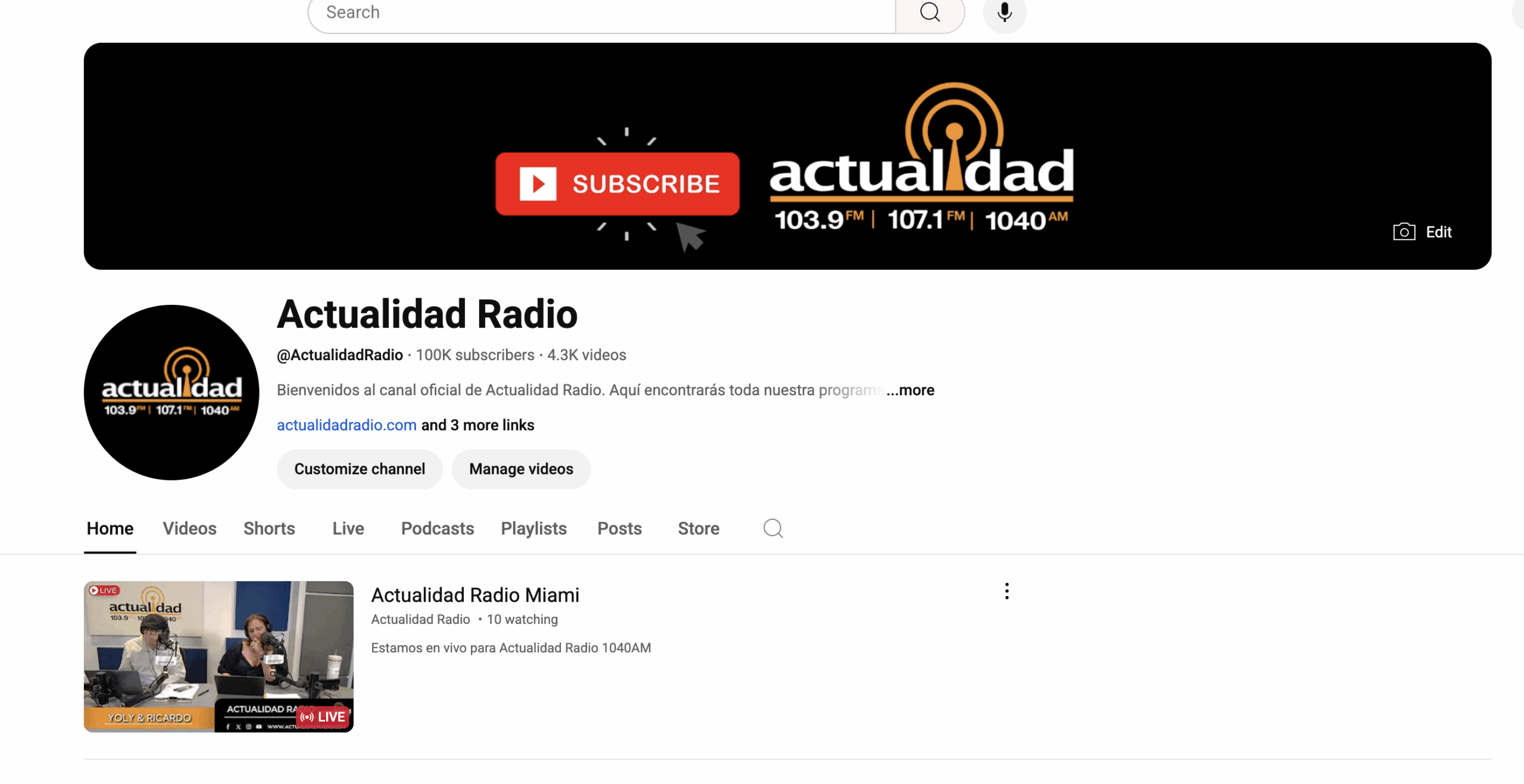
Task: Switch to the Videos tab
Action: point(189,529)
